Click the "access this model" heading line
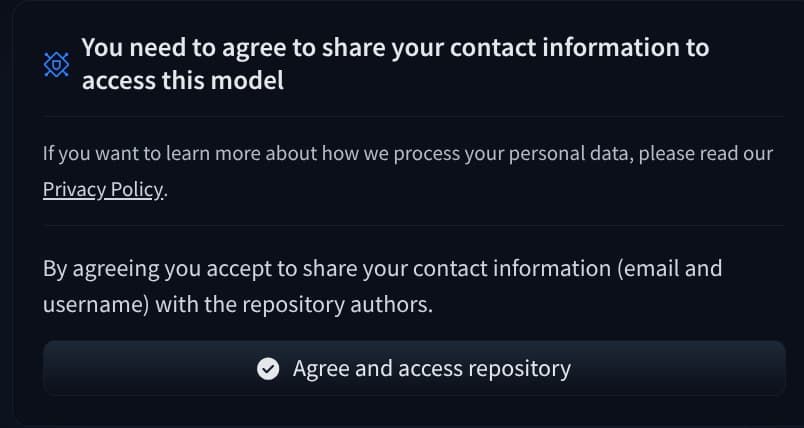The height and width of the screenshot is (428, 804). click(x=183, y=81)
